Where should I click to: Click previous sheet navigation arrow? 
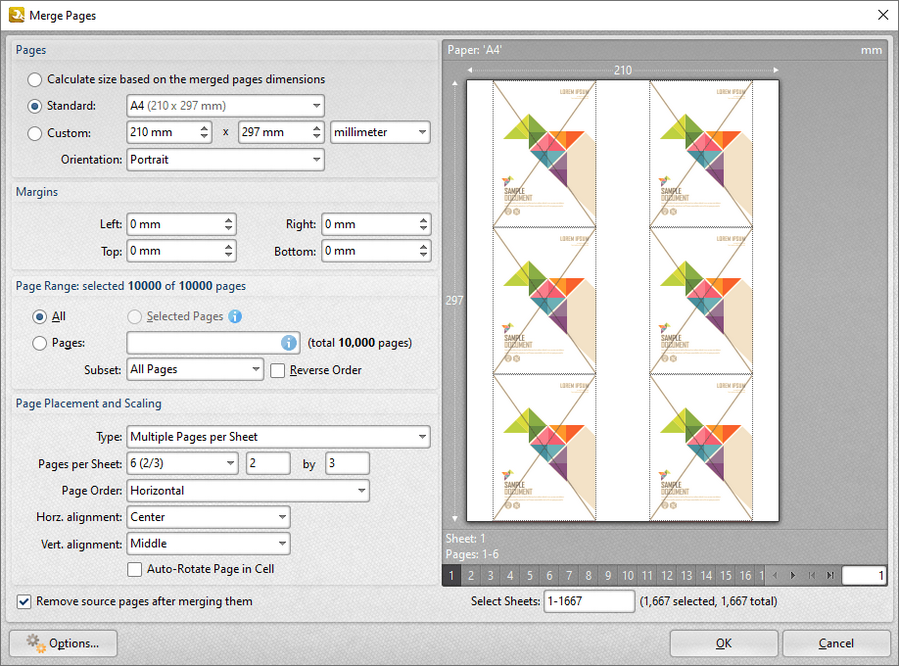click(774, 575)
